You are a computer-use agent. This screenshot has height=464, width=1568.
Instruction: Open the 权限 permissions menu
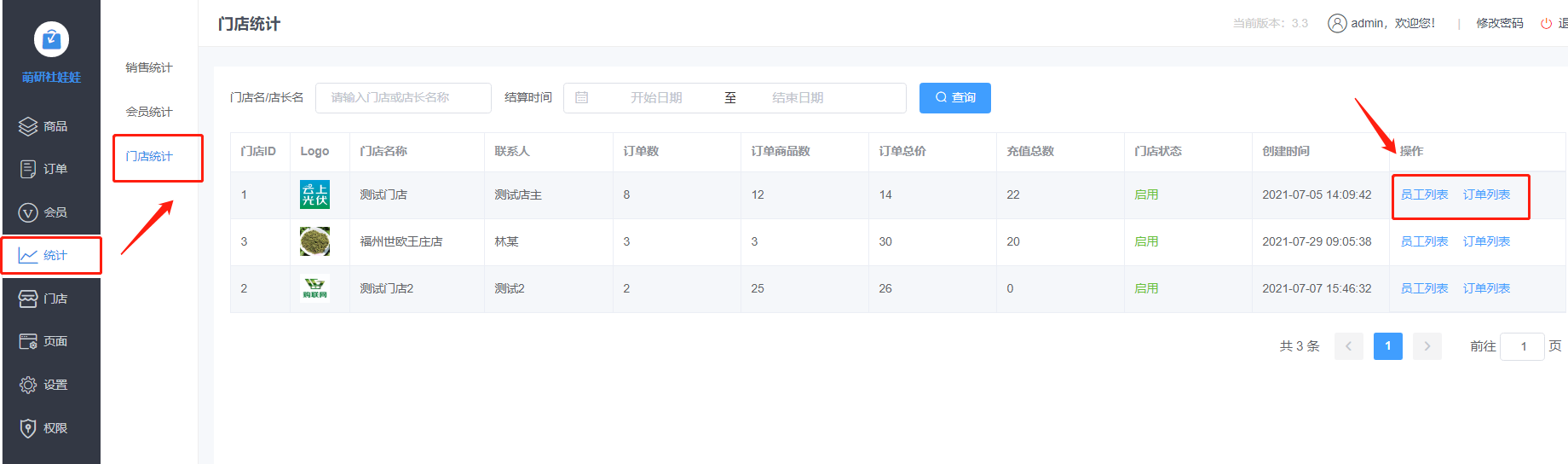coord(51,428)
